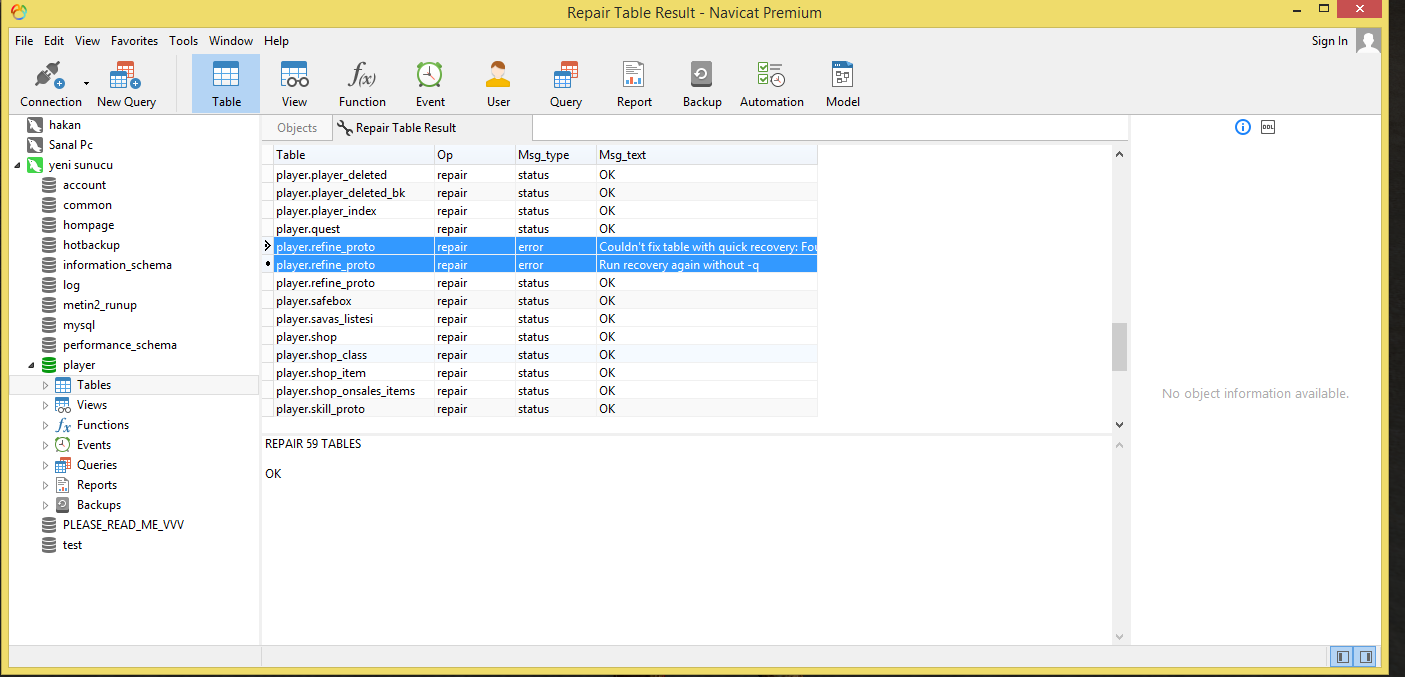This screenshot has width=1405, height=677.
Task: Open the Tools menu
Action: [183, 41]
